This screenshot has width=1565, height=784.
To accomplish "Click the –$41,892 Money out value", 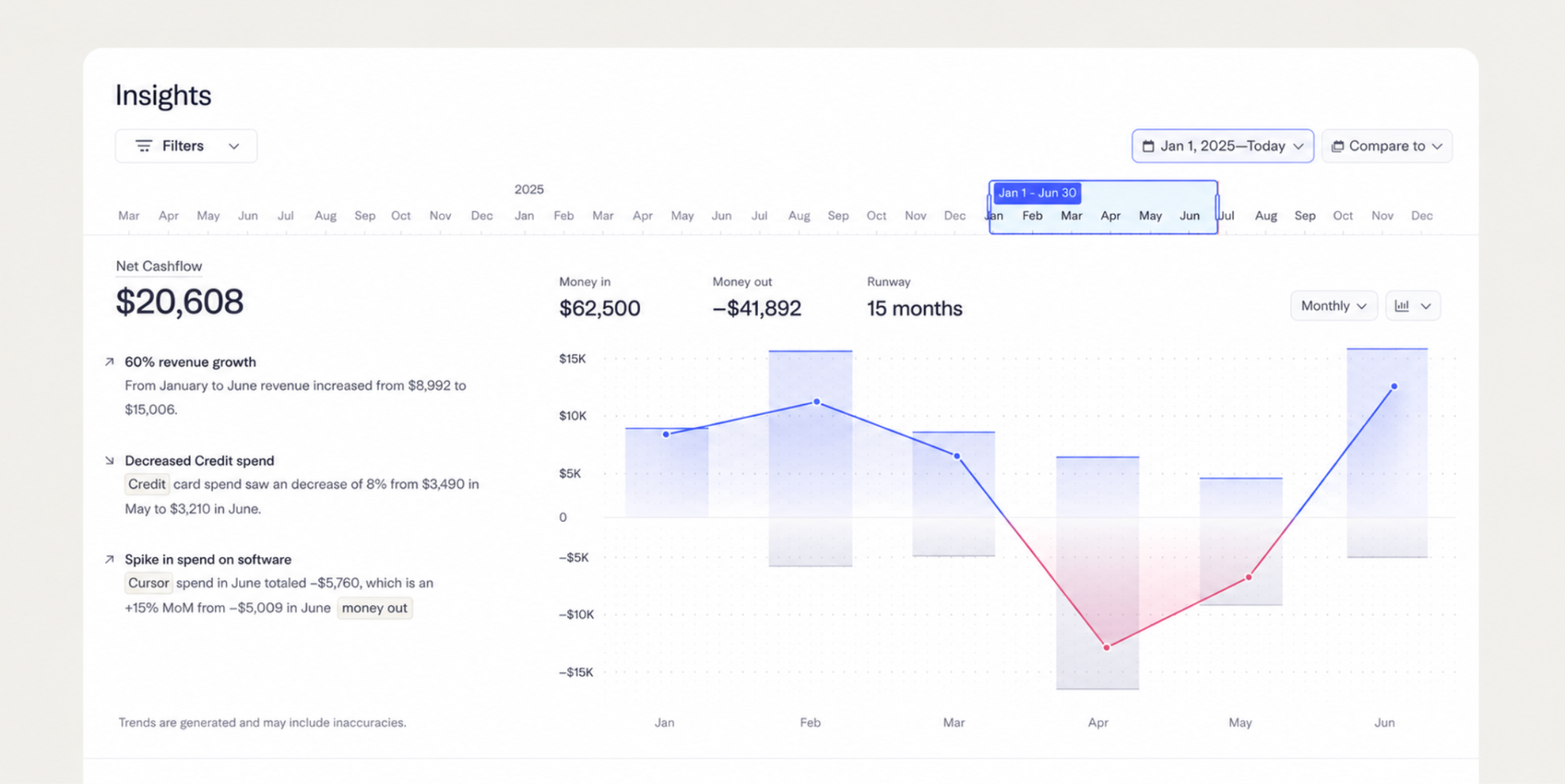I will [x=757, y=308].
